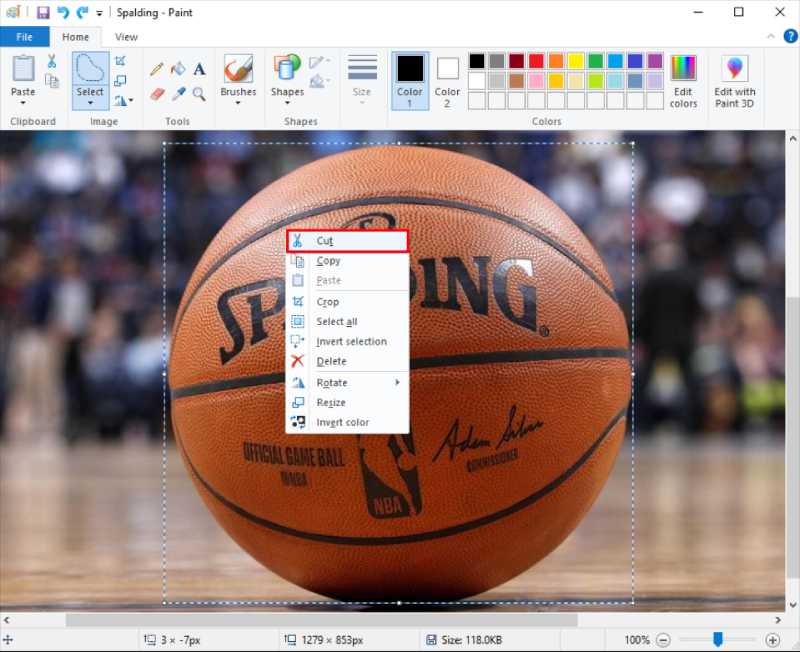Choose Cut from context menu
Image resolution: width=800 pixels, height=652 pixels.
point(347,241)
